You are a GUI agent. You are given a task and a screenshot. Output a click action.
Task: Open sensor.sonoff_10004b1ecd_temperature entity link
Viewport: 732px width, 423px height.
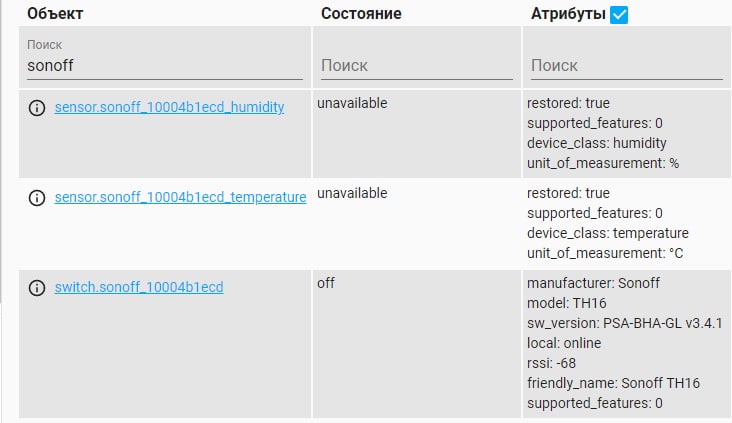coord(180,197)
